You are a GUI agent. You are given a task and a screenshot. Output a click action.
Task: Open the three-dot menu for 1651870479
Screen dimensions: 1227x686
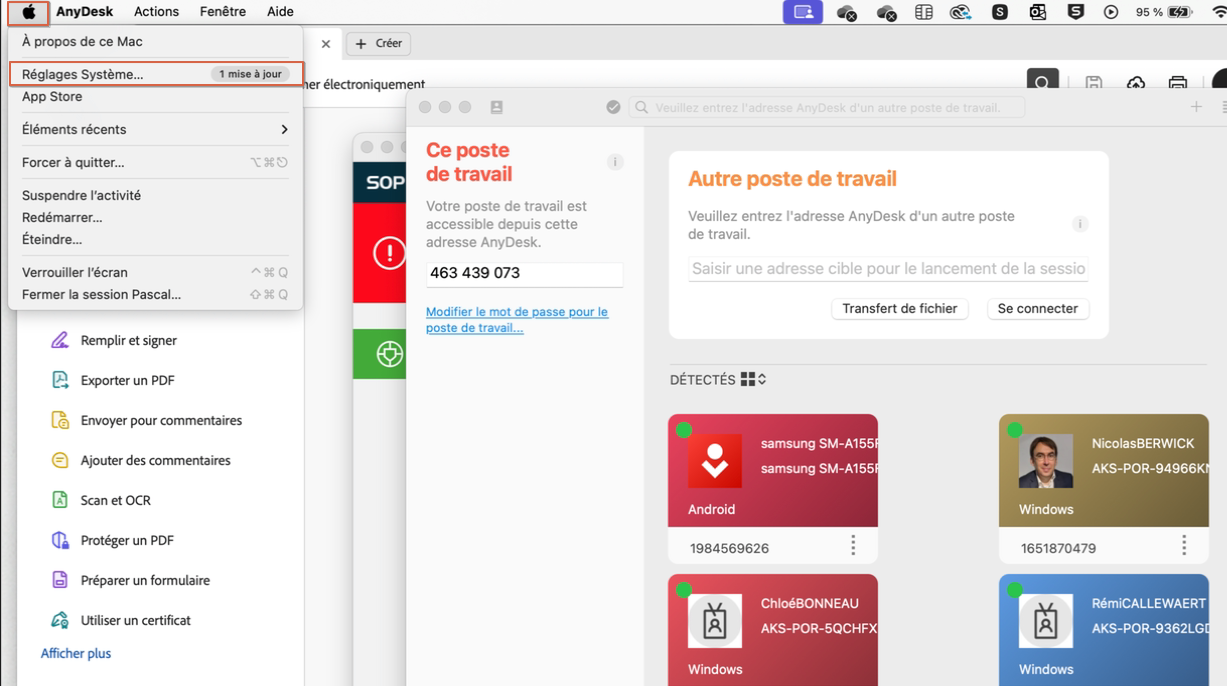coord(1184,545)
